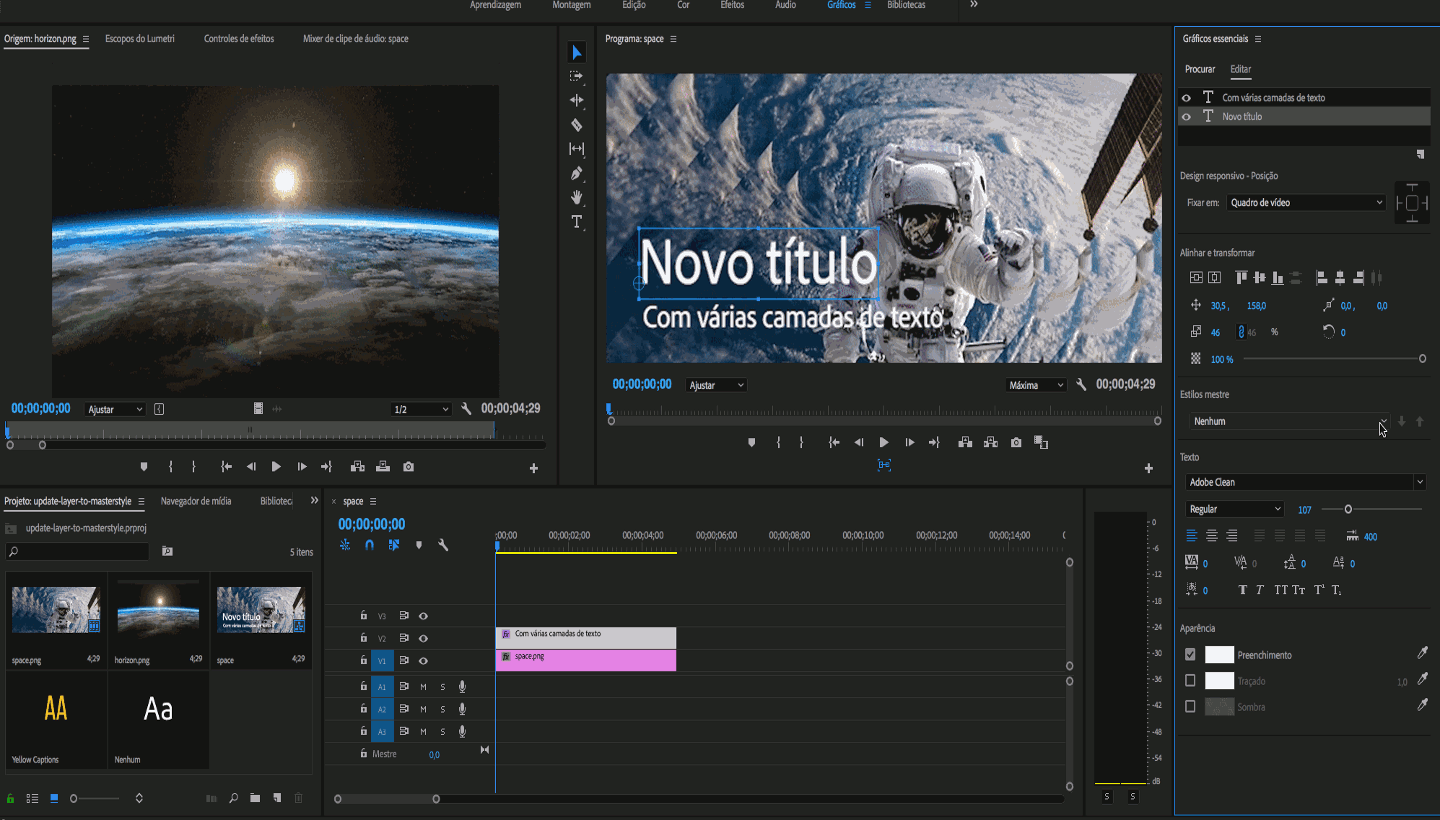Hide the 'Novo título' text layer
Screen dimensions: 1440x820
point(1187,117)
